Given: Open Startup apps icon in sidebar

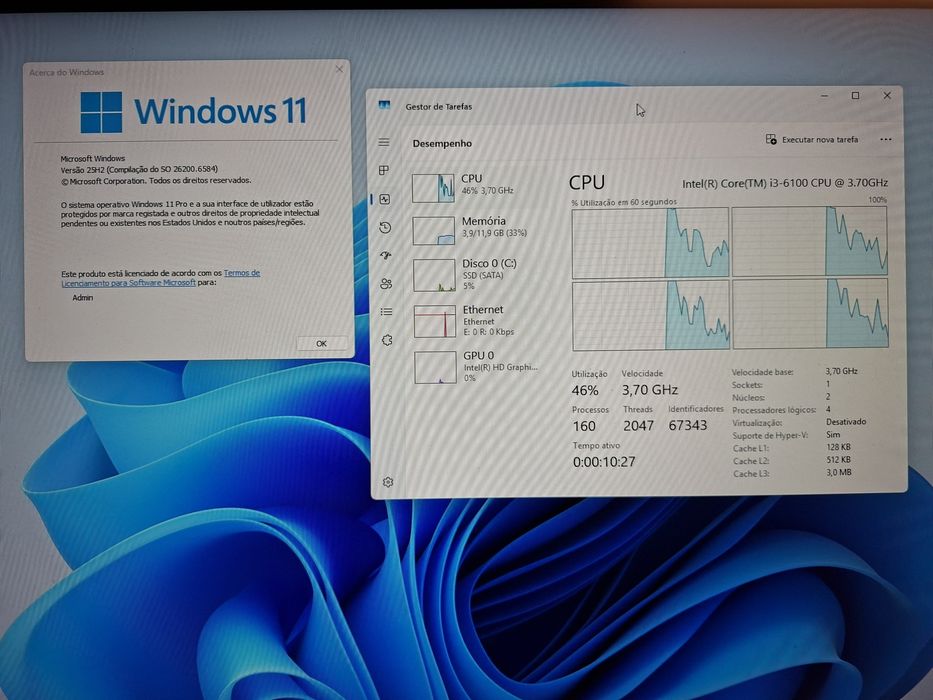Looking at the screenshot, I should tap(386, 255).
